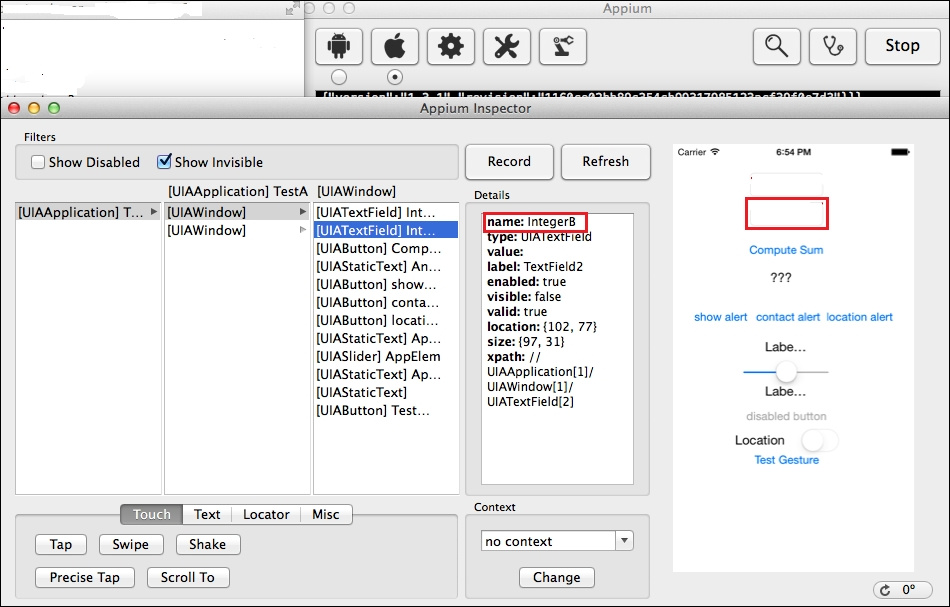The height and width of the screenshot is (607, 950).
Task: Select the UIAButton show… row
Action: 386,284
